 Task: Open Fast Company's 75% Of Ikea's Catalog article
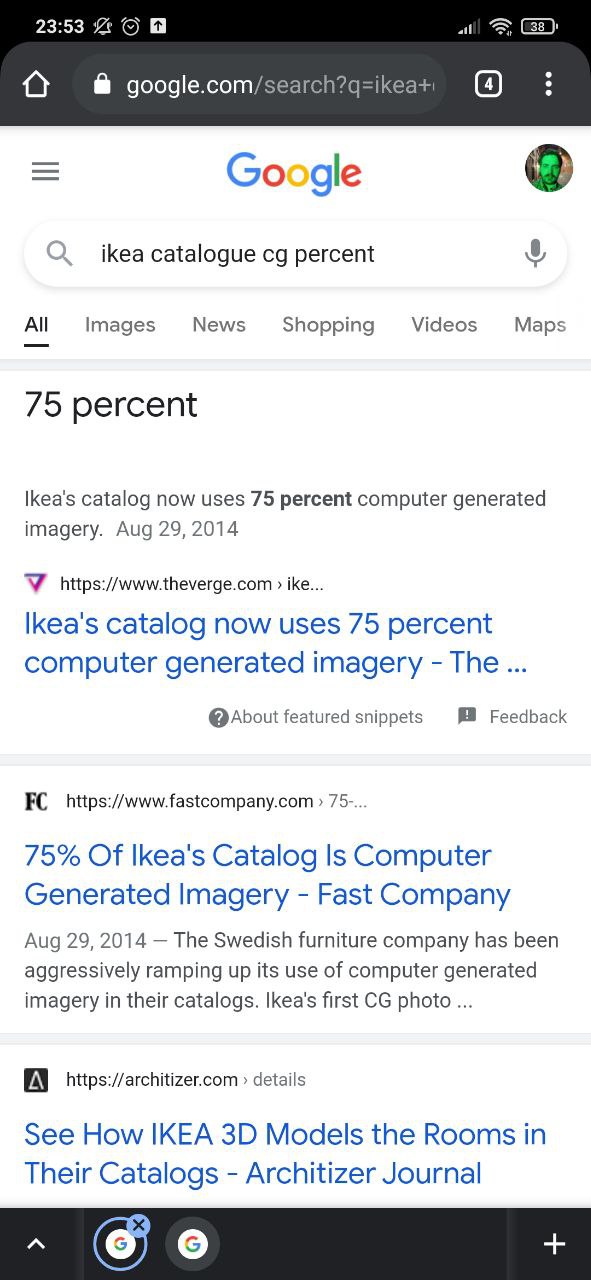tap(268, 875)
